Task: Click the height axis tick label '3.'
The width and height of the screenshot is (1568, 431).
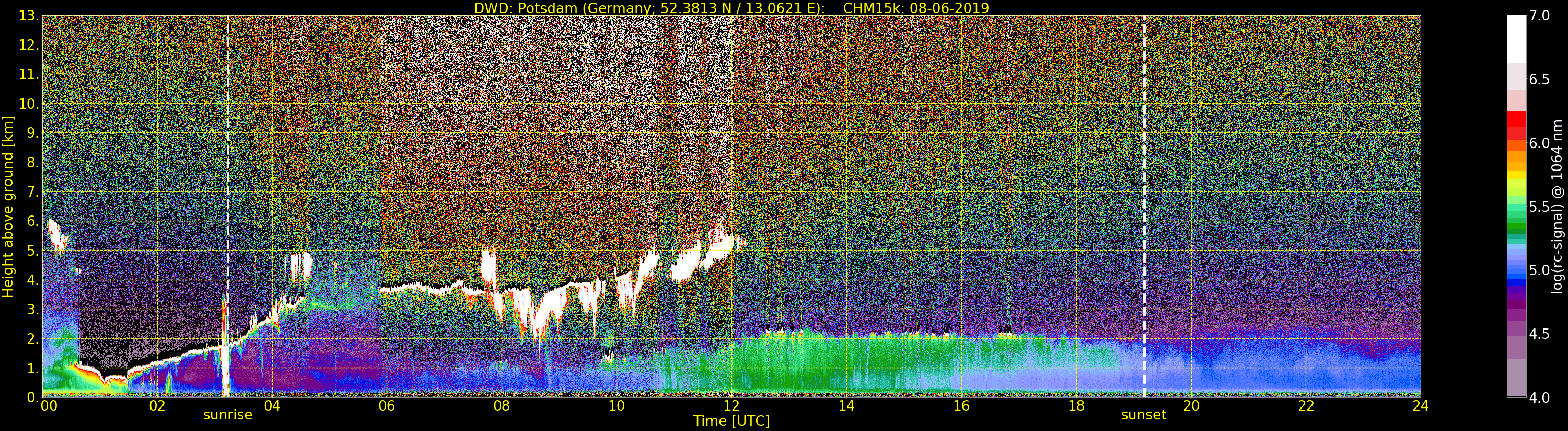Action: tap(32, 310)
